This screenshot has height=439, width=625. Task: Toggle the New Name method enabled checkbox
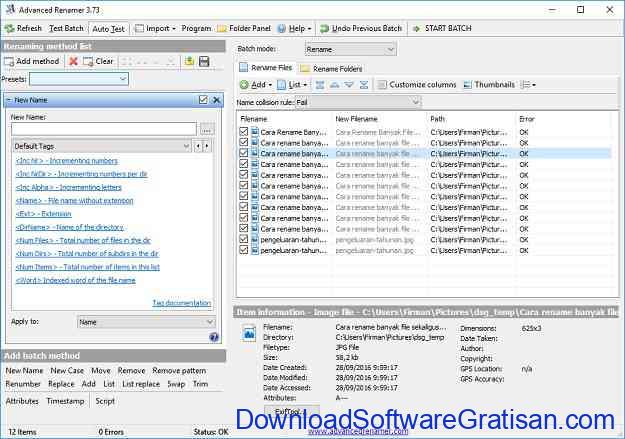[x=203, y=100]
